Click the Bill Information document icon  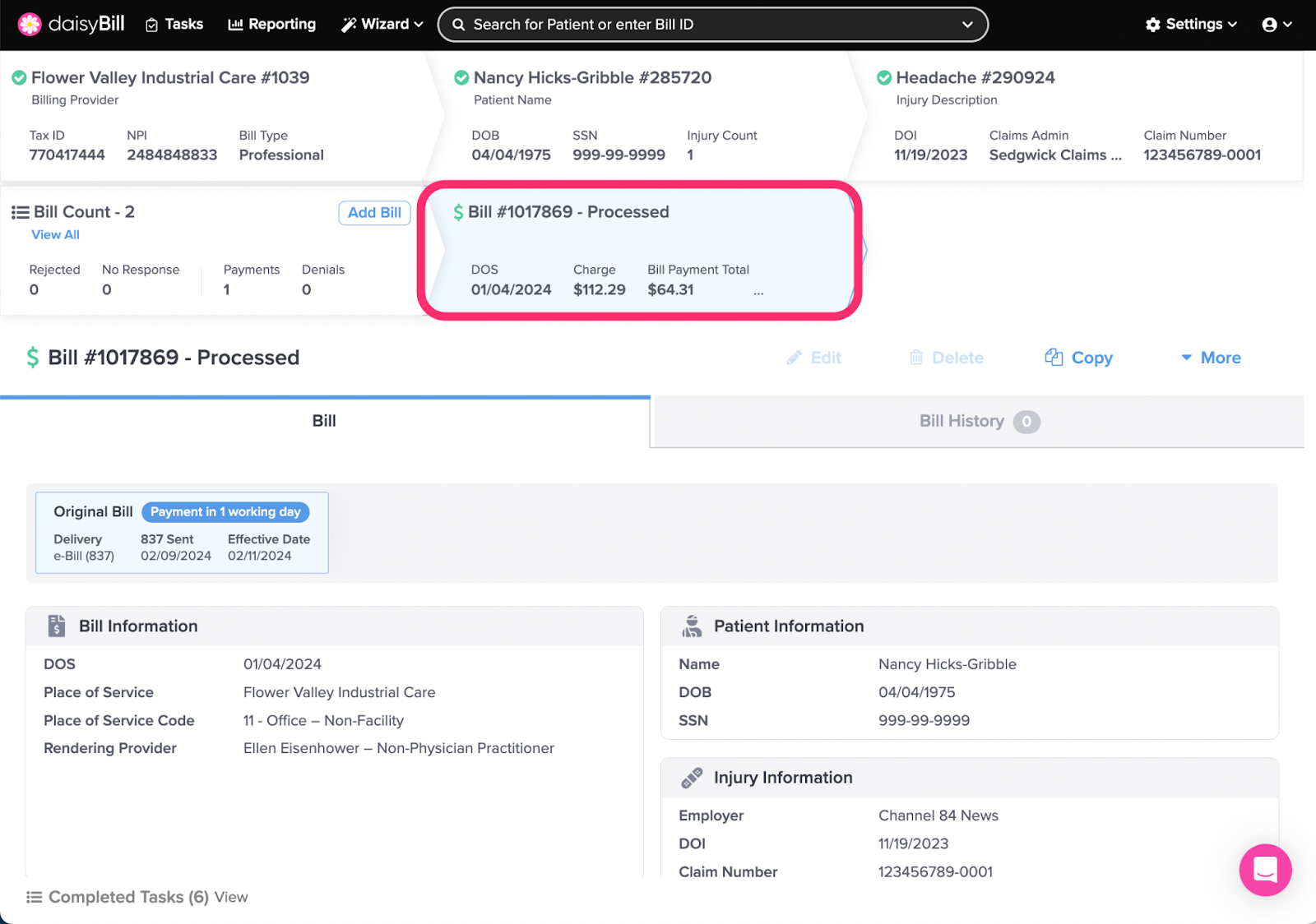[56, 626]
